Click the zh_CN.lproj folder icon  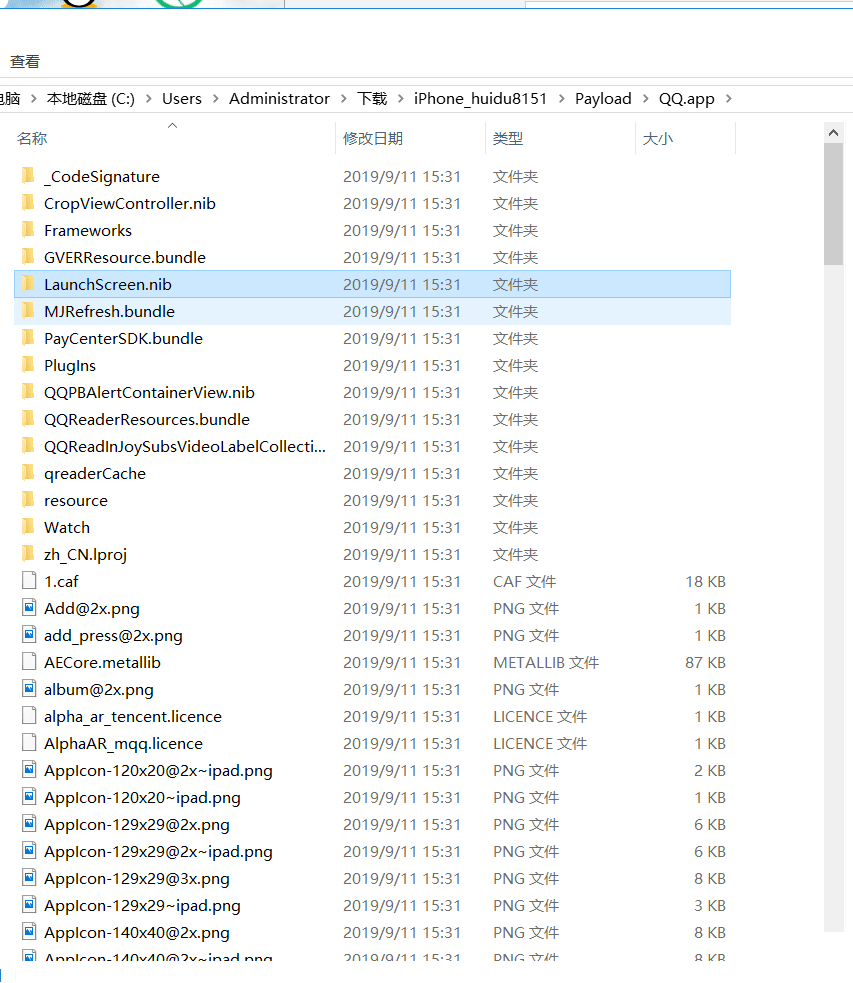pyautogui.click(x=28, y=553)
